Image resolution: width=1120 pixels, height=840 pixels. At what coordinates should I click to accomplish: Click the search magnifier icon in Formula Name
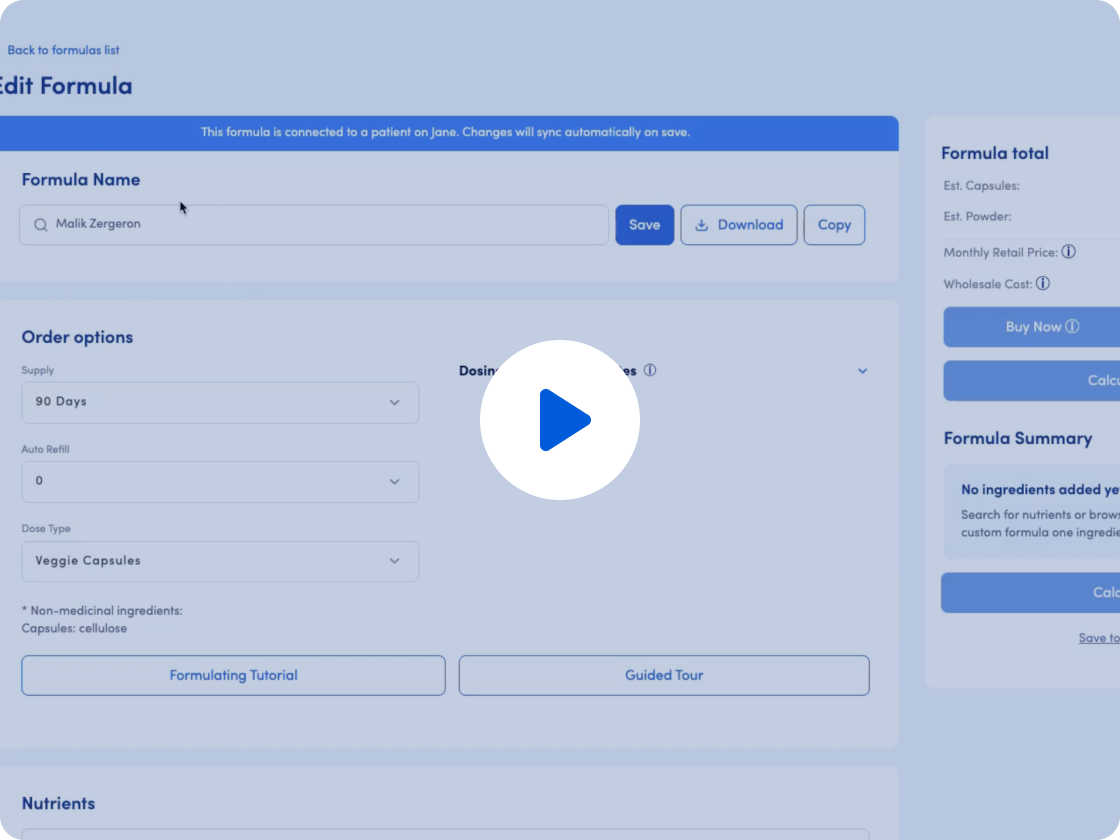click(x=41, y=225)
